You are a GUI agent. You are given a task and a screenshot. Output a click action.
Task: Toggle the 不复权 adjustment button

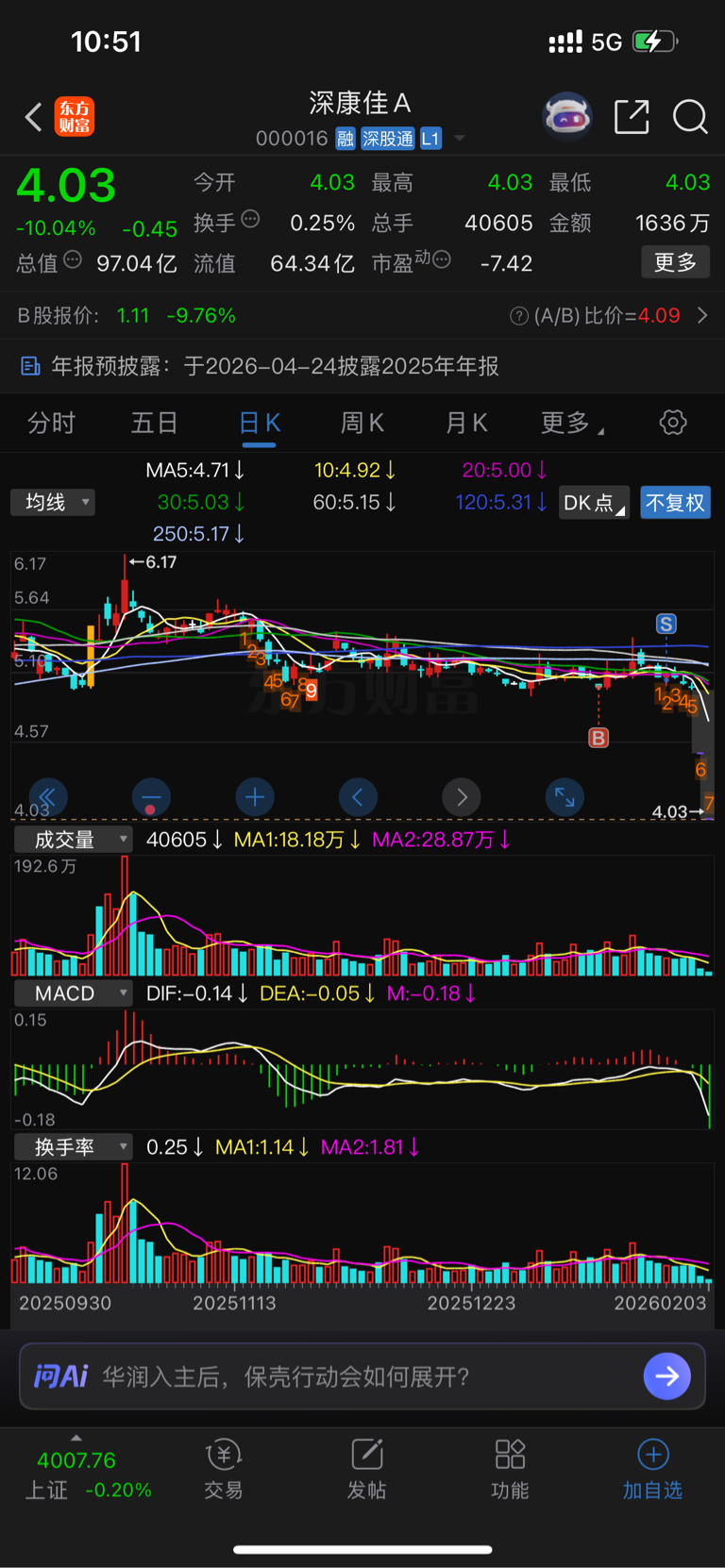(x=675, y=503)
